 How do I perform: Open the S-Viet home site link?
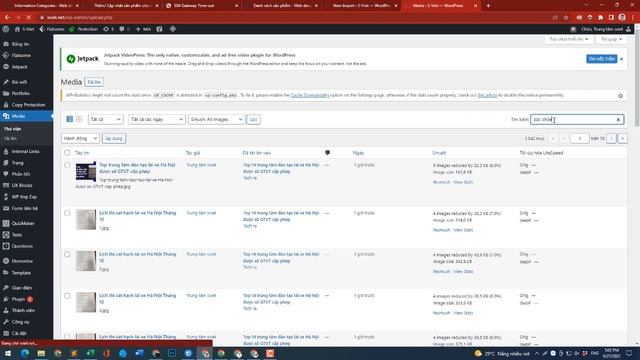[x=24, y=29]
